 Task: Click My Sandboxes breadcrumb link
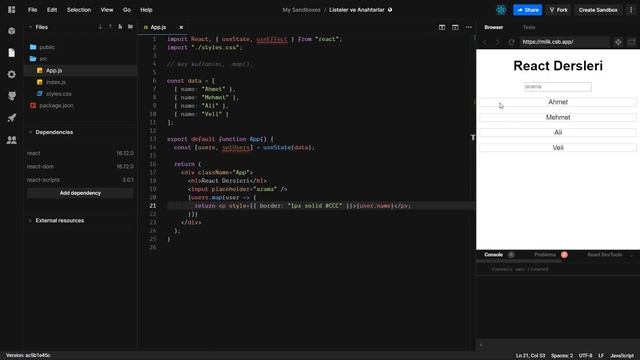coord(302,10)
